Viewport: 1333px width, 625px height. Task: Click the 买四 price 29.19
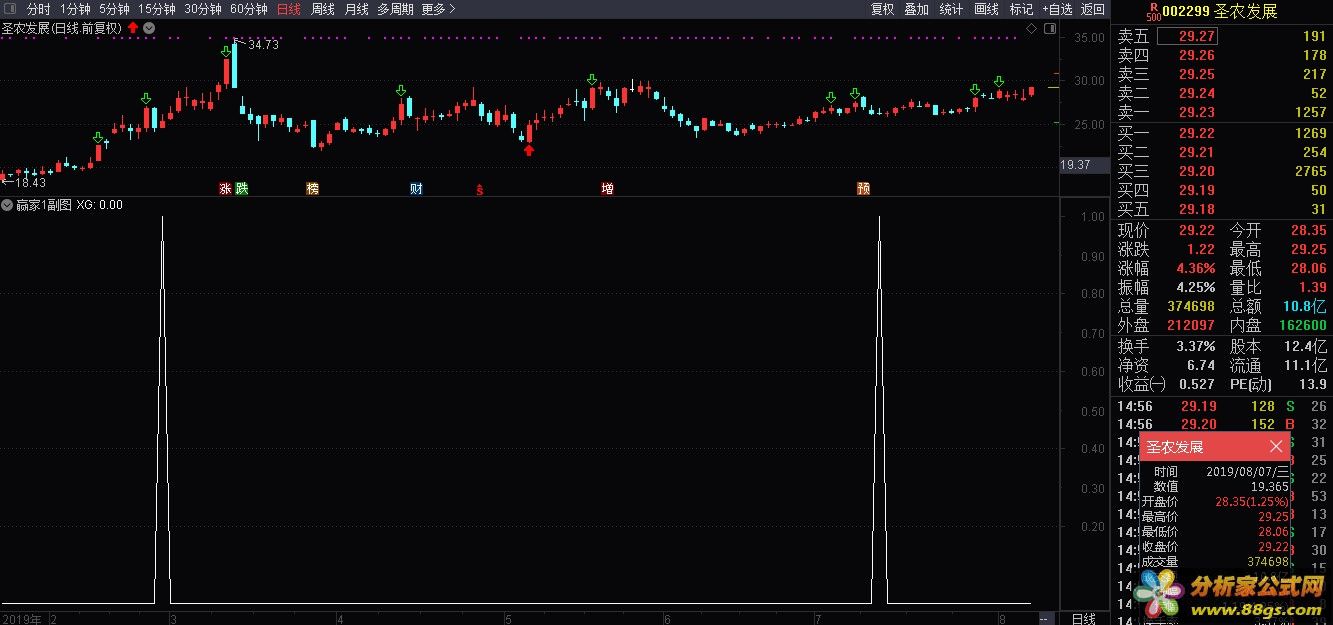(1196, 190)
